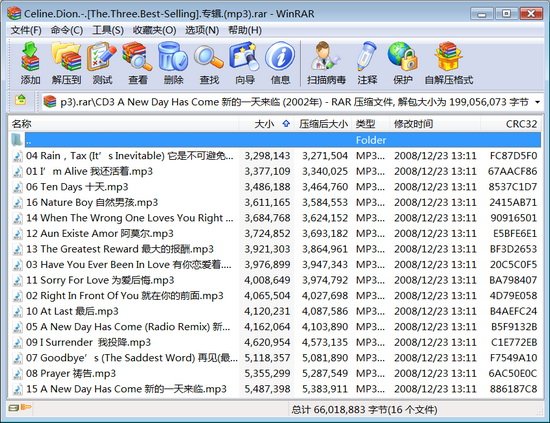Select the '..' parent Folder row

pos(275,140)
